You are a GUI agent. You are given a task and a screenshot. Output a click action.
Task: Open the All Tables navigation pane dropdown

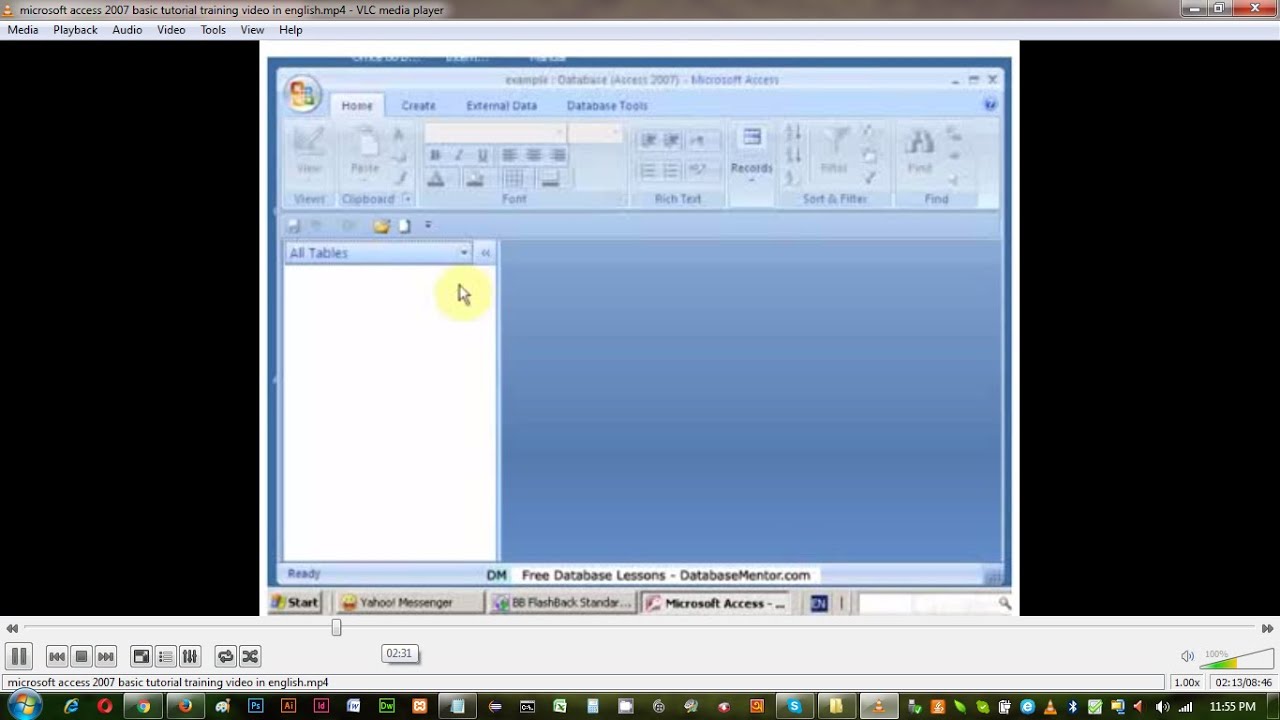[x=464, y=253]
